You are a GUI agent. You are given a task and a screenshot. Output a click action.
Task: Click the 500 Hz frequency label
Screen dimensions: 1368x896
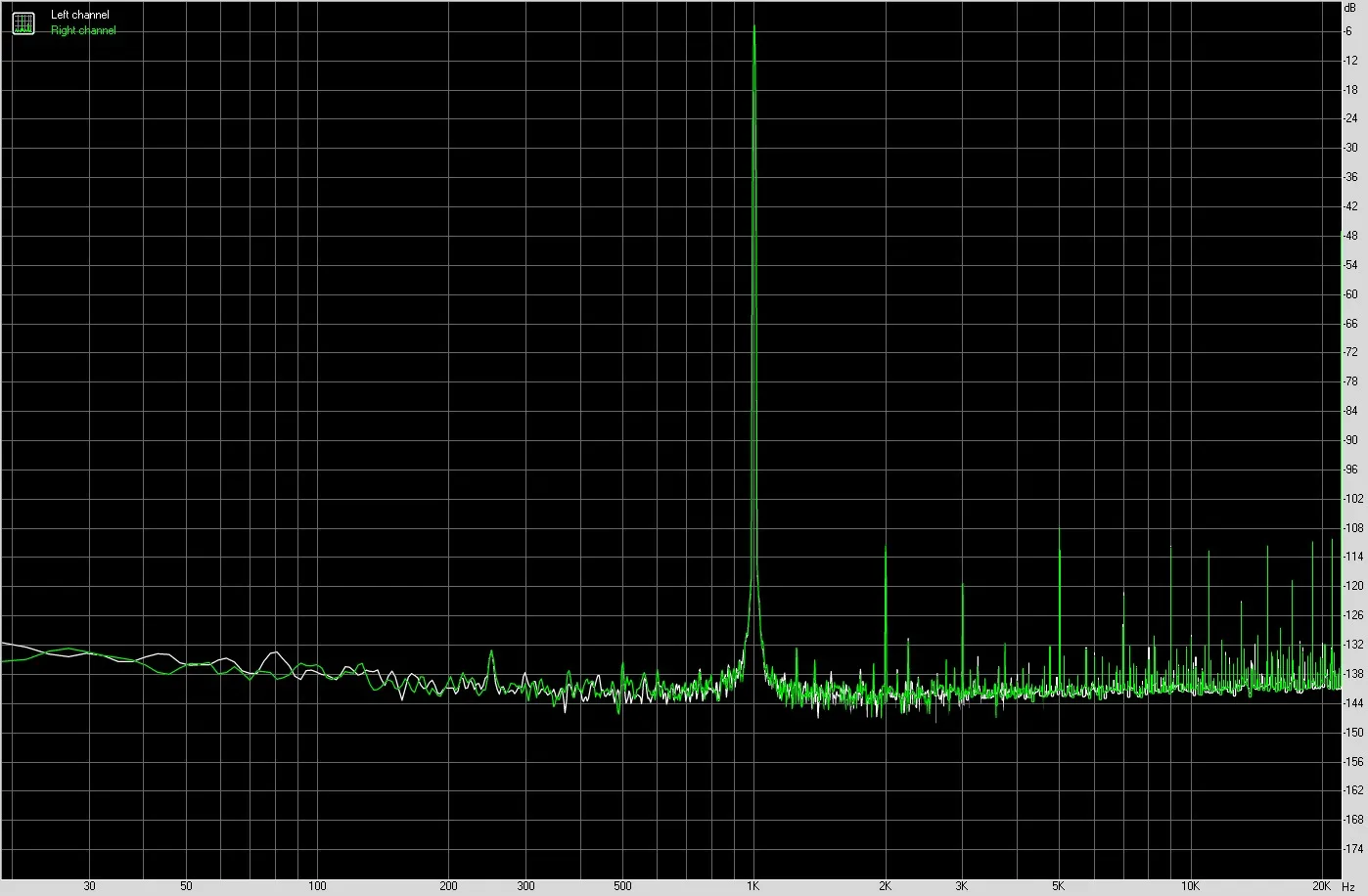point(622,886)
